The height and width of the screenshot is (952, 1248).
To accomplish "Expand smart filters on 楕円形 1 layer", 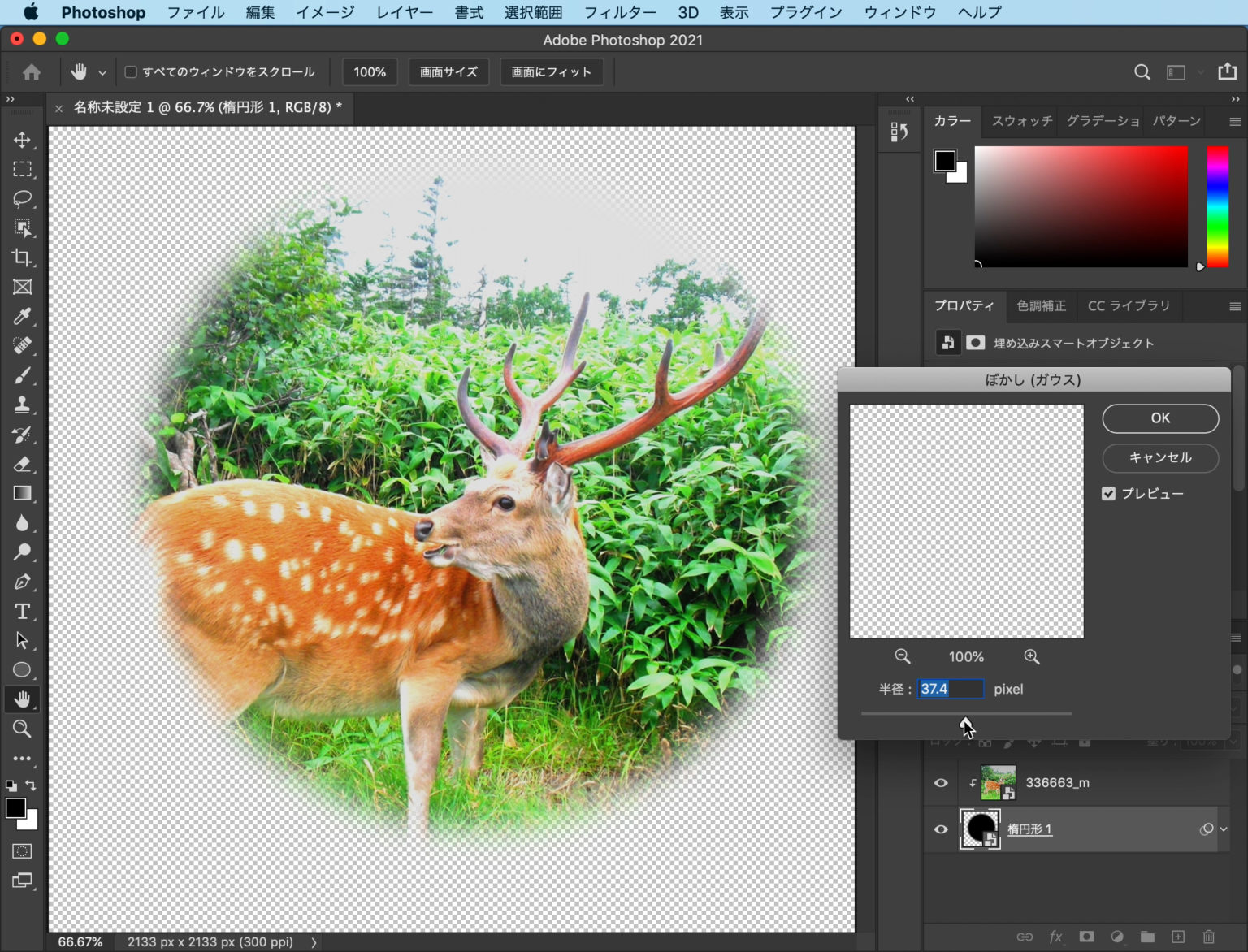I will [1224, 829].
